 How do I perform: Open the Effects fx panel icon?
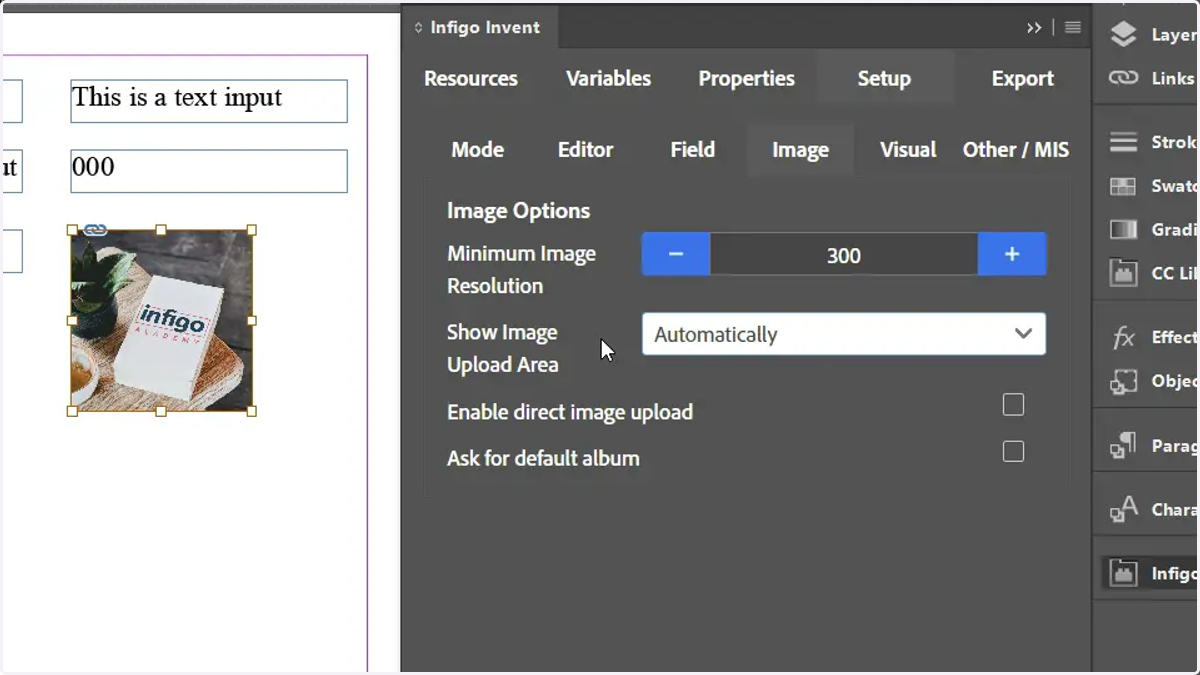pyautogui.click(x=1124, y=337)
